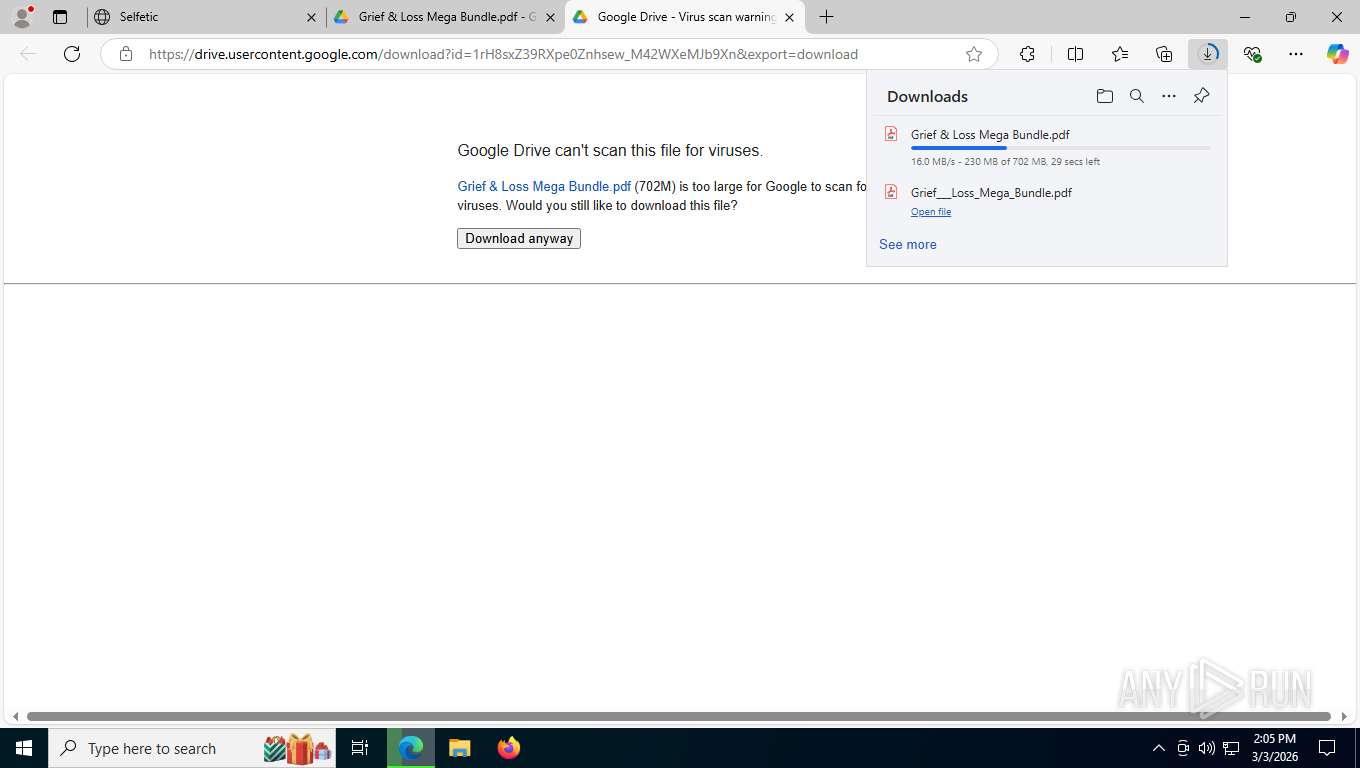Close the Virus scan warning tab
1360x768 pixels.
789,17
